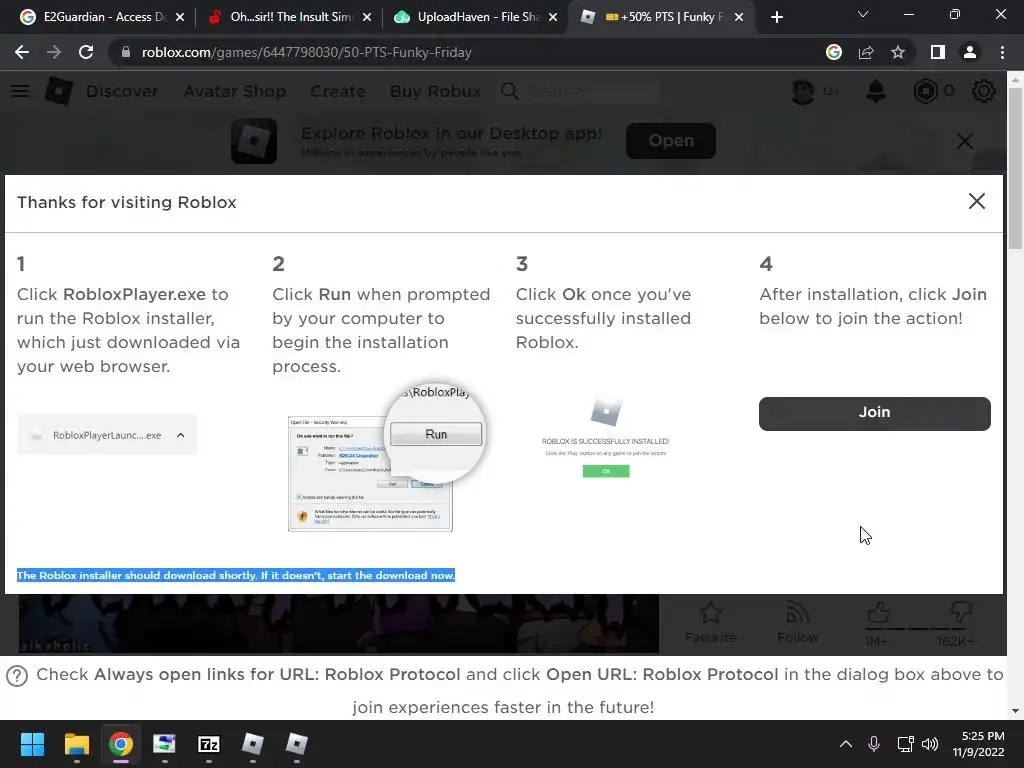Open Roblox notifications bell

(x=876, y=91)
